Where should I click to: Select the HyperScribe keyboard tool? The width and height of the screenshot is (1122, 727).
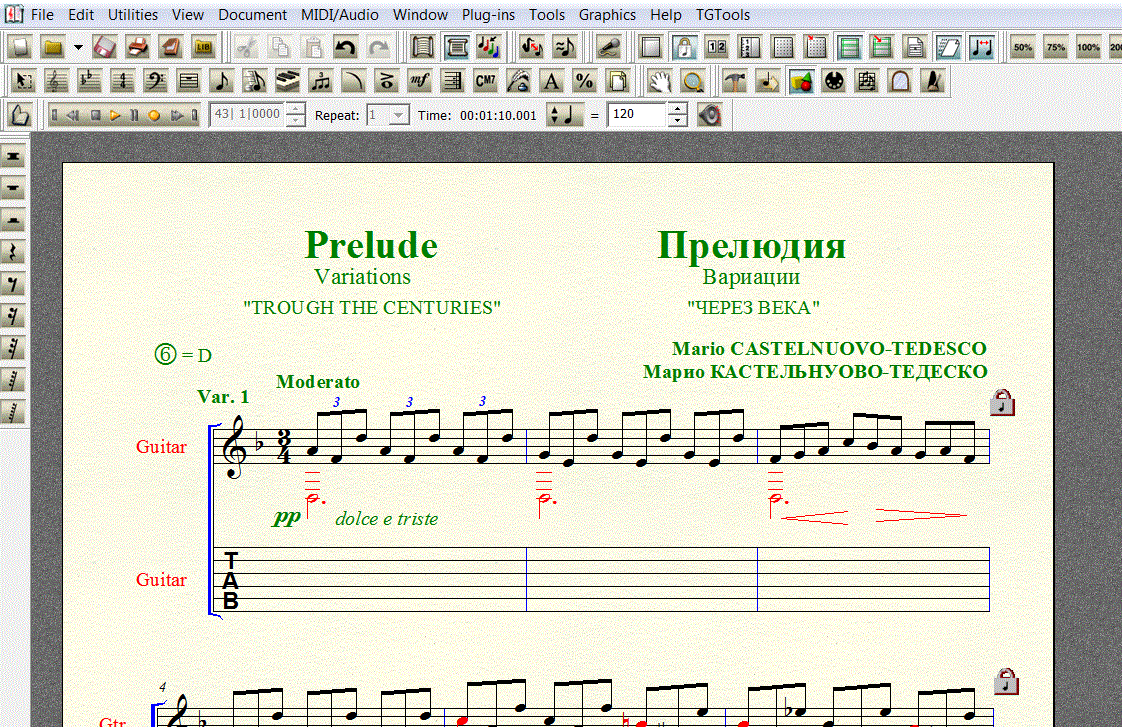coord(287,81)
